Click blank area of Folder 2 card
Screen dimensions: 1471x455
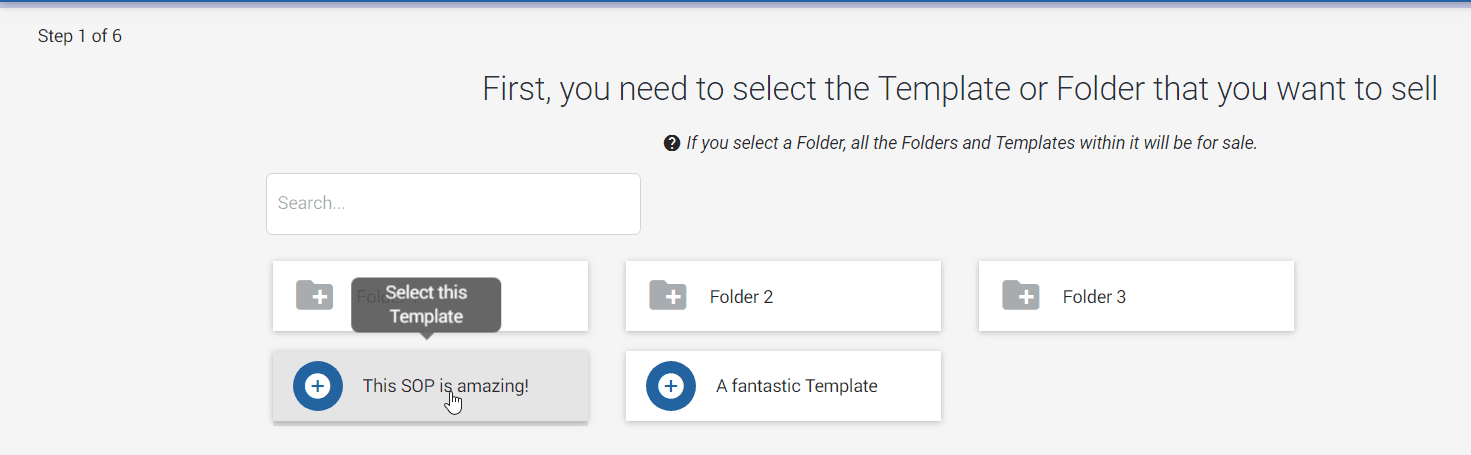[x=860, y=296]
